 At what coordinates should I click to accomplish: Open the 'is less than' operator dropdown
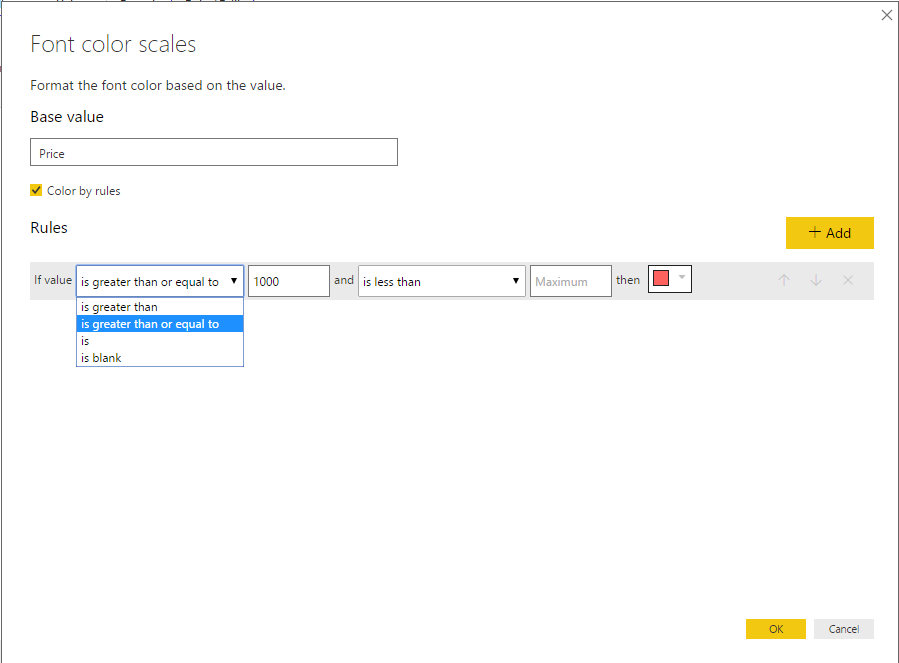click(x=441, y=281)
